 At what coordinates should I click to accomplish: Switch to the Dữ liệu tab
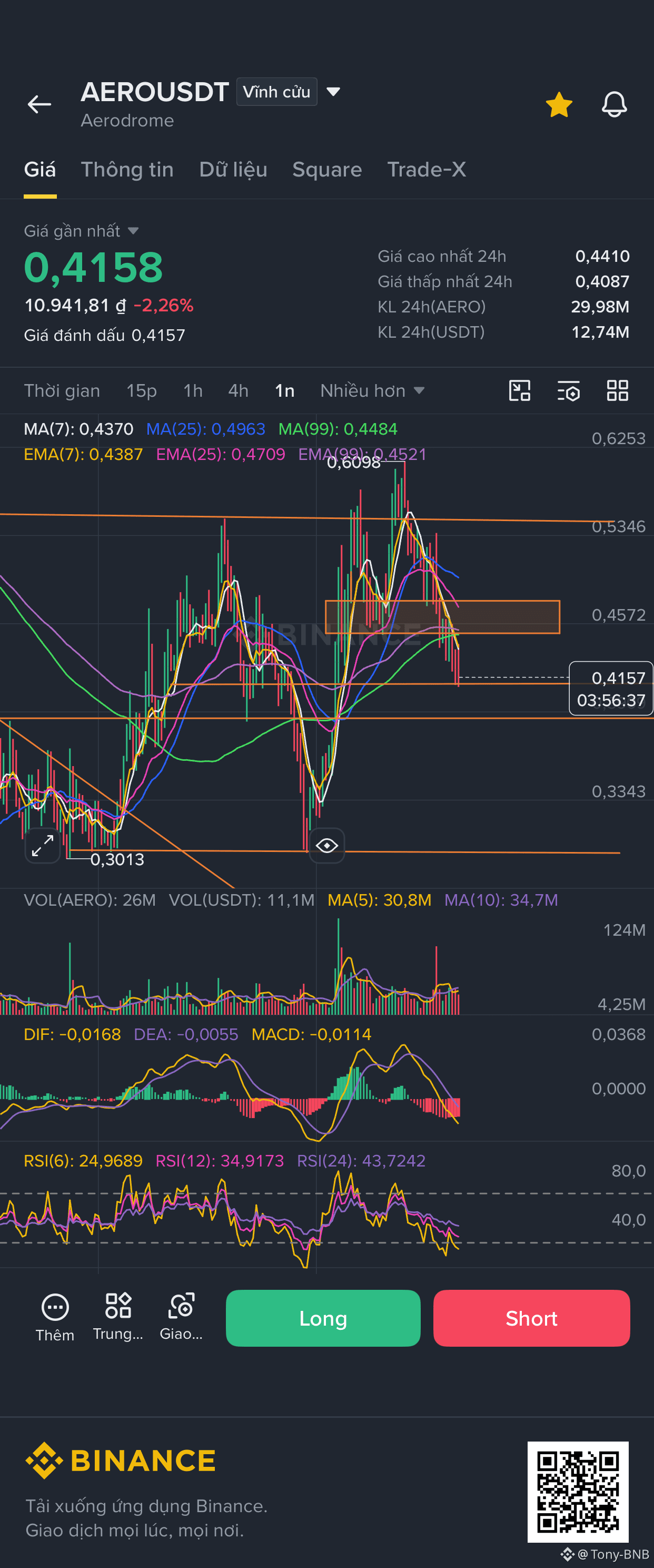[x=233, y=169]
